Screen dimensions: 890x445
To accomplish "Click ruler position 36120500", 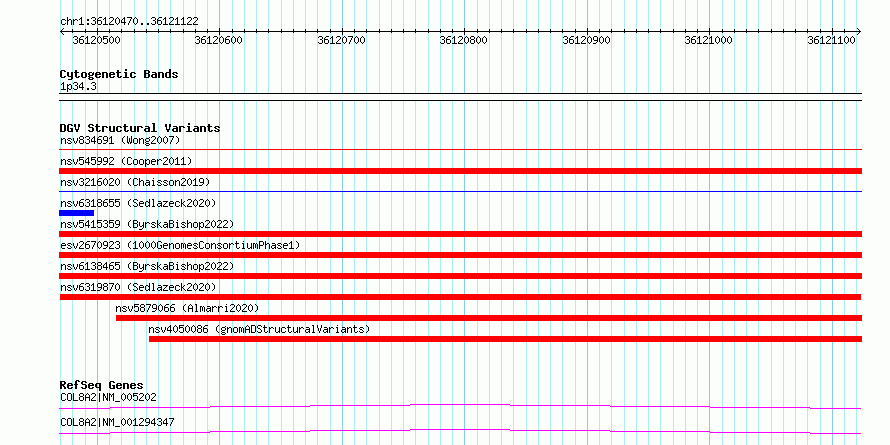I will click(96, 40).
